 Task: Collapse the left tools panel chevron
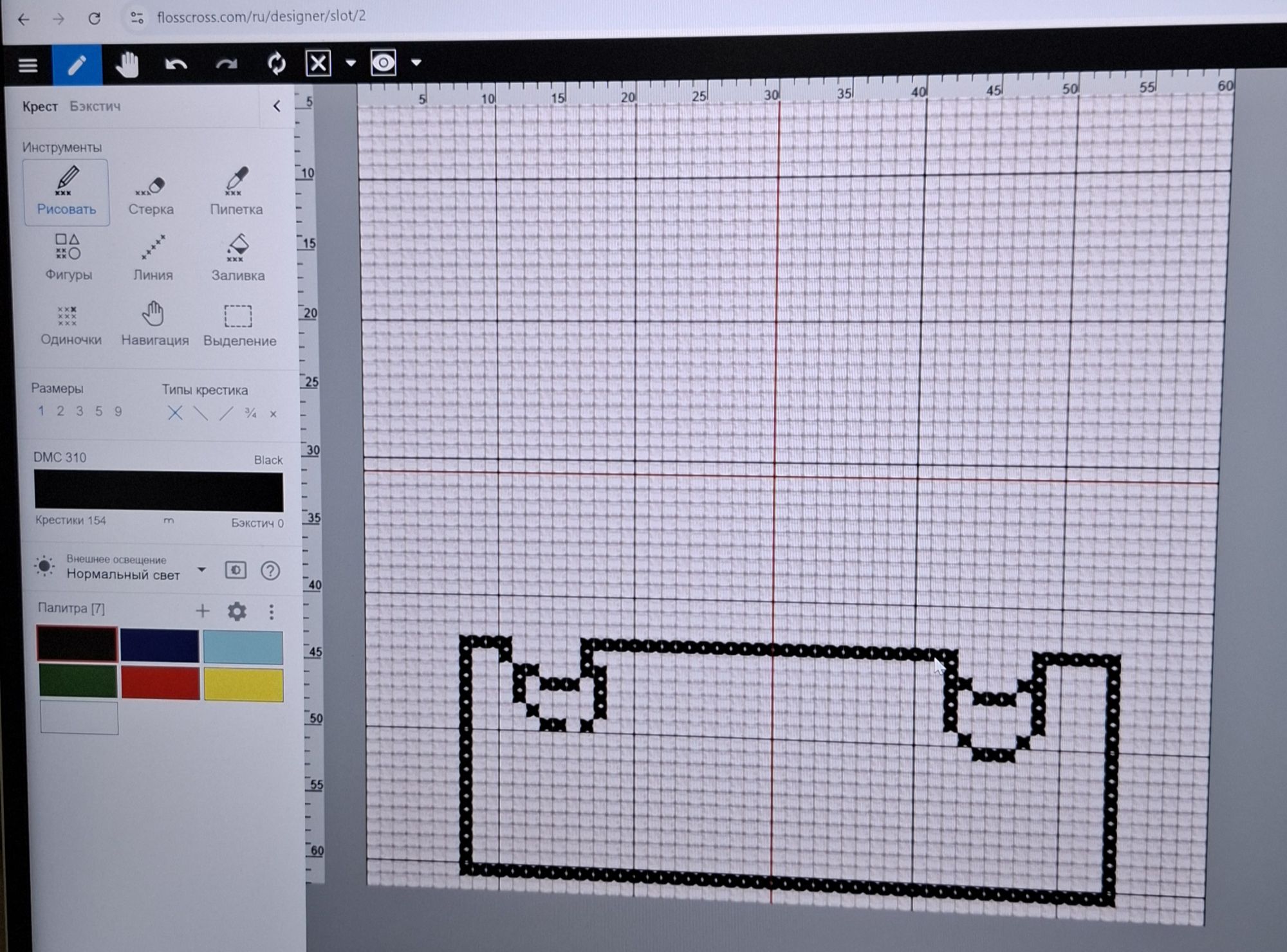[277, 106]
